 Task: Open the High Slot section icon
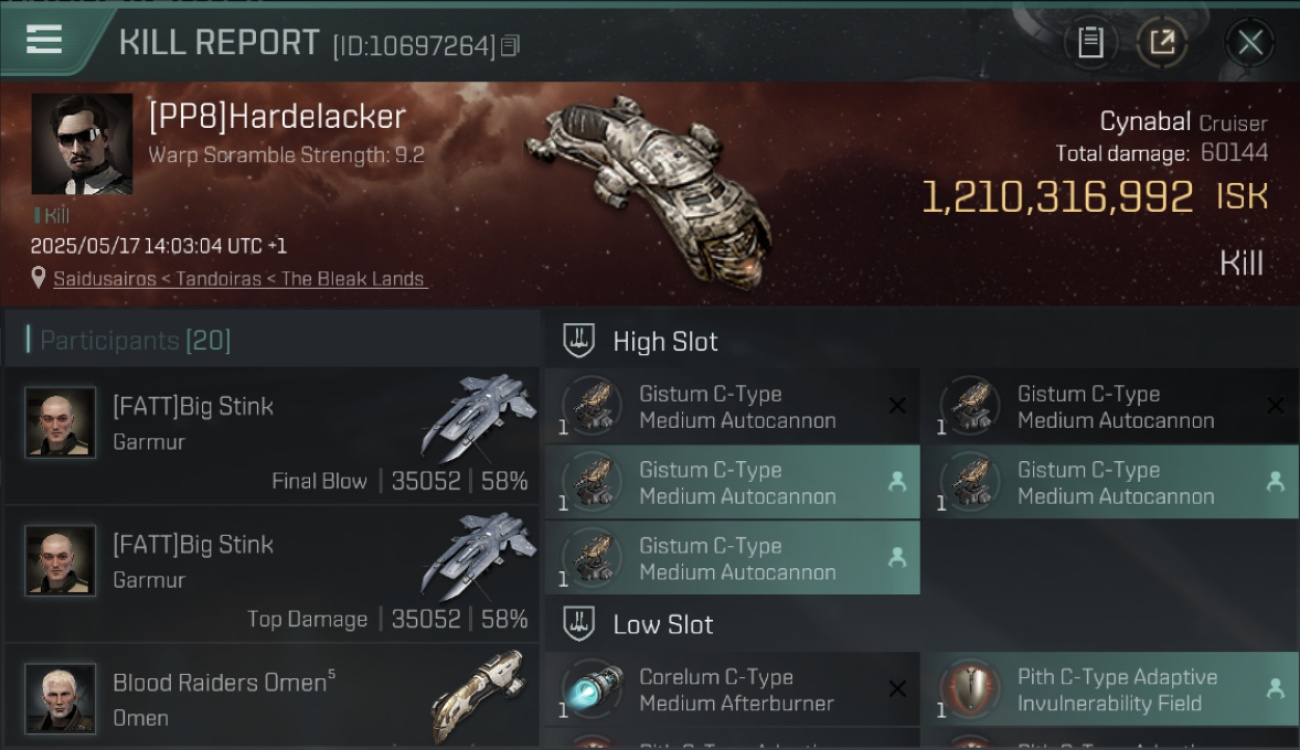(x=580, y=341)
